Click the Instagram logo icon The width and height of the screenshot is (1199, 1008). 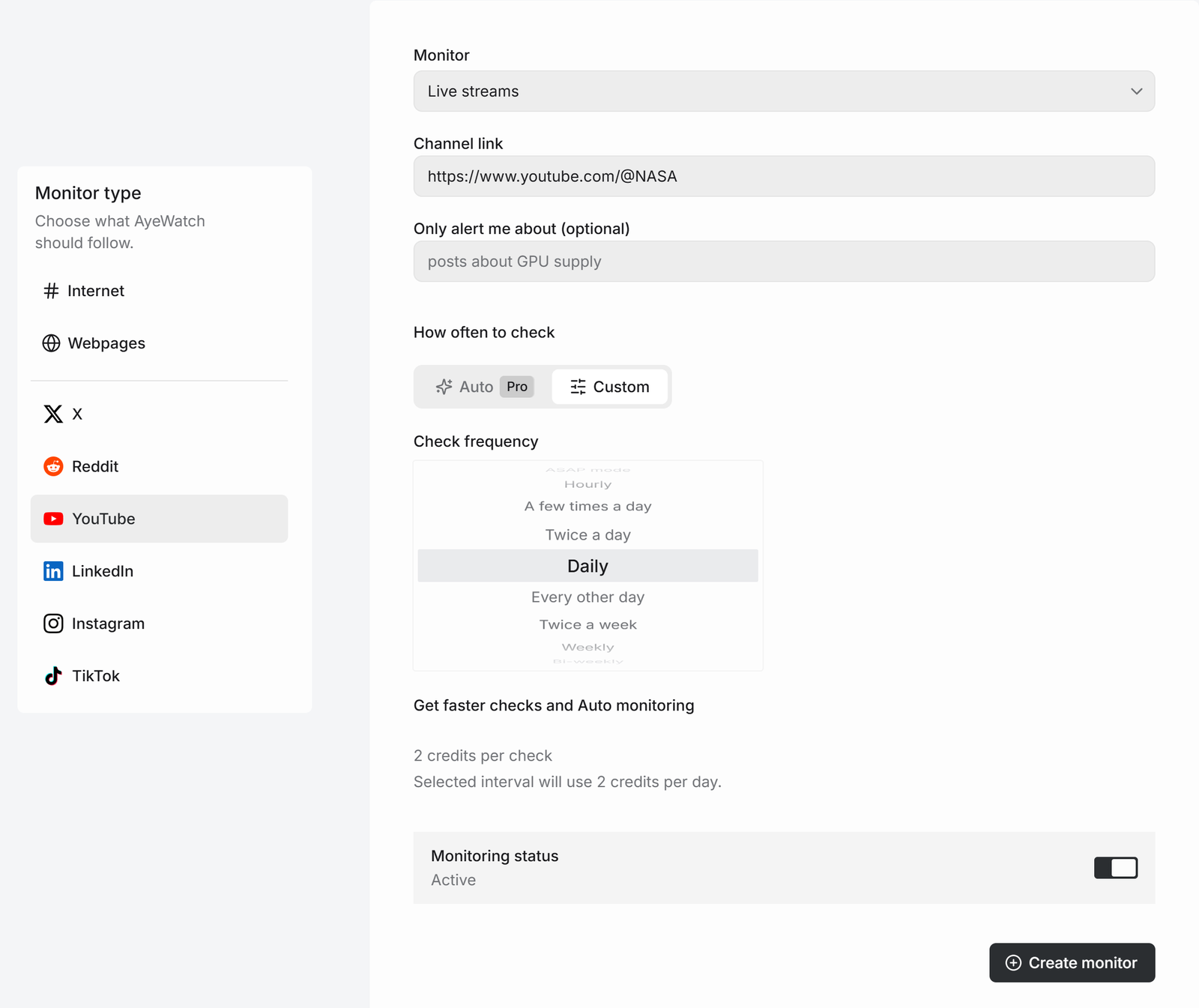[x=53, y=624]
